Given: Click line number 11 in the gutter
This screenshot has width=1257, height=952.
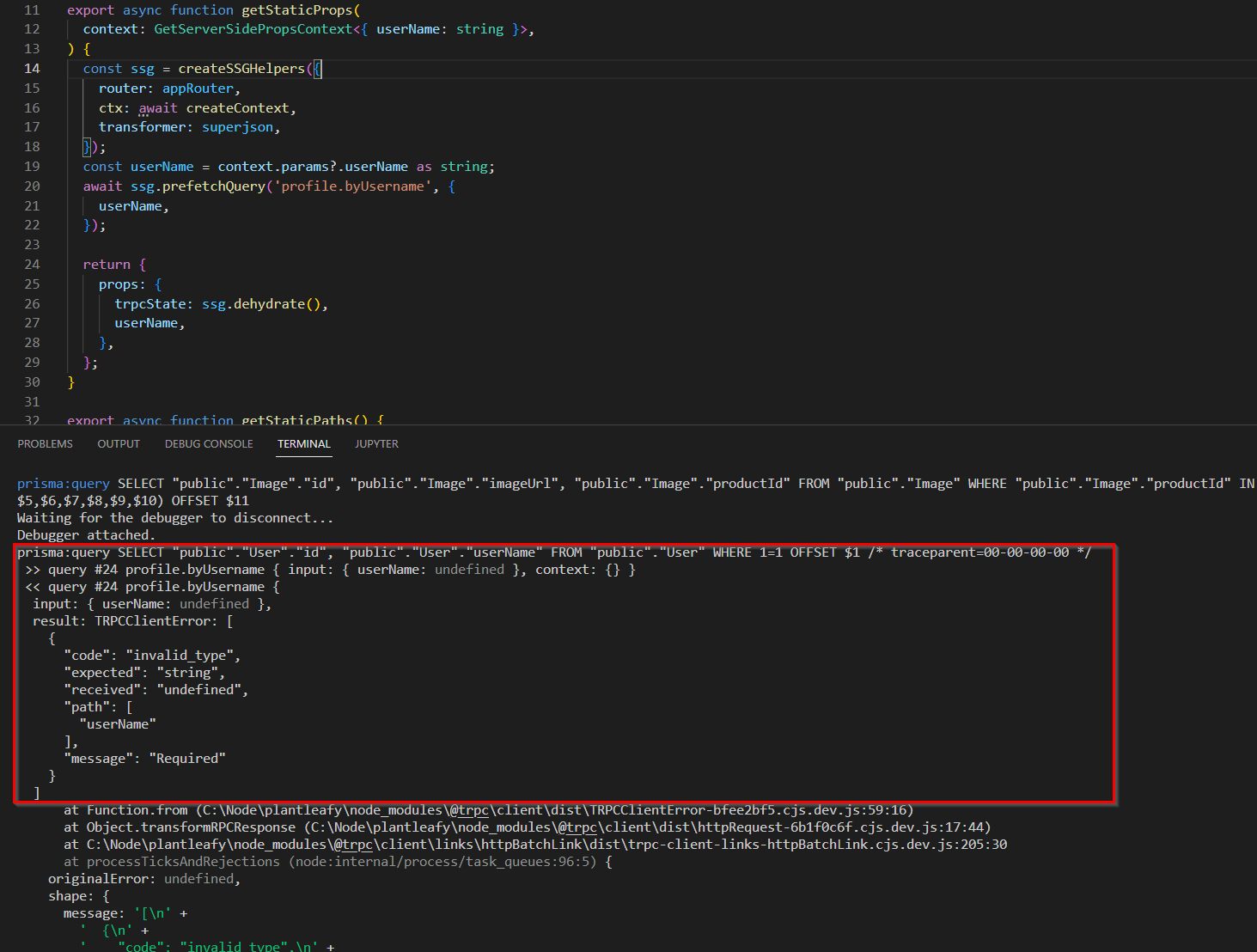Looking at the screenshot, I should [x=32, y=10].
